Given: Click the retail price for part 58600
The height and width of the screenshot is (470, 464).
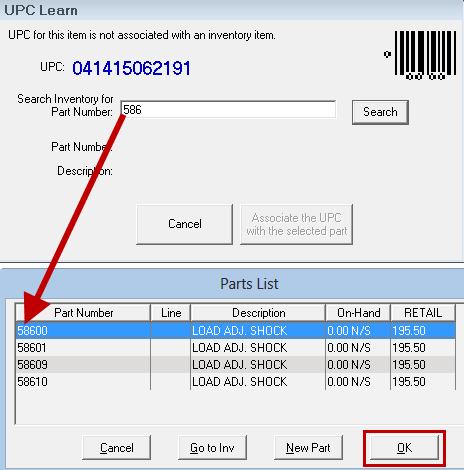Looking at the screenshot, I should (409, 331).
